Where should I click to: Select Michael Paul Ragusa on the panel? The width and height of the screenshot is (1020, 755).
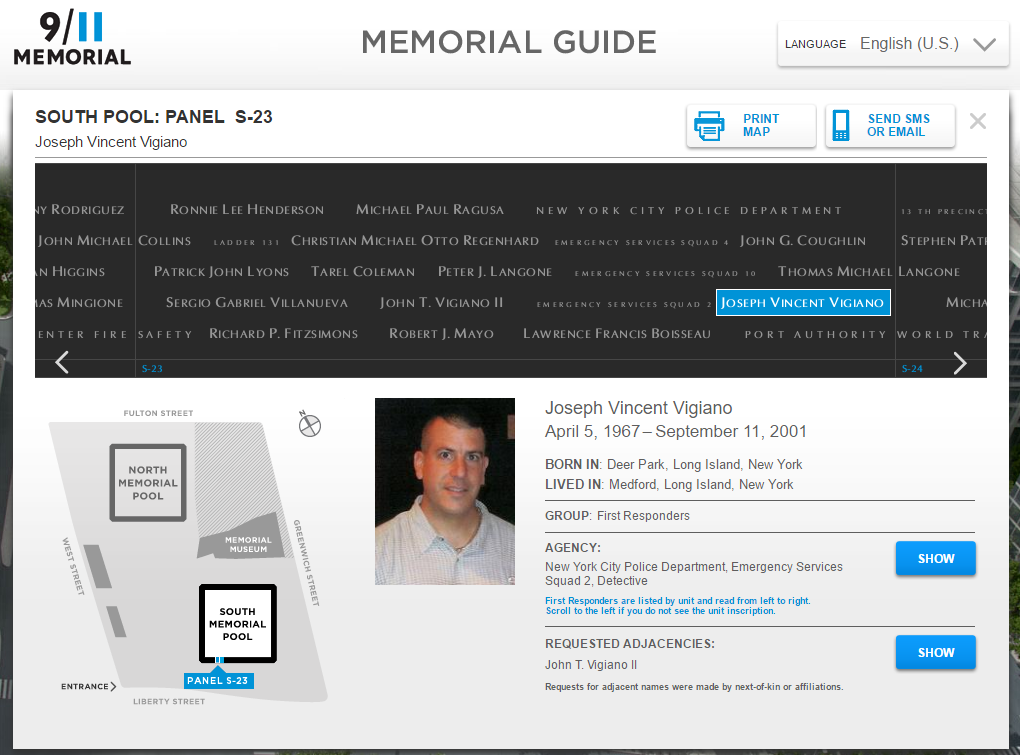430,210
